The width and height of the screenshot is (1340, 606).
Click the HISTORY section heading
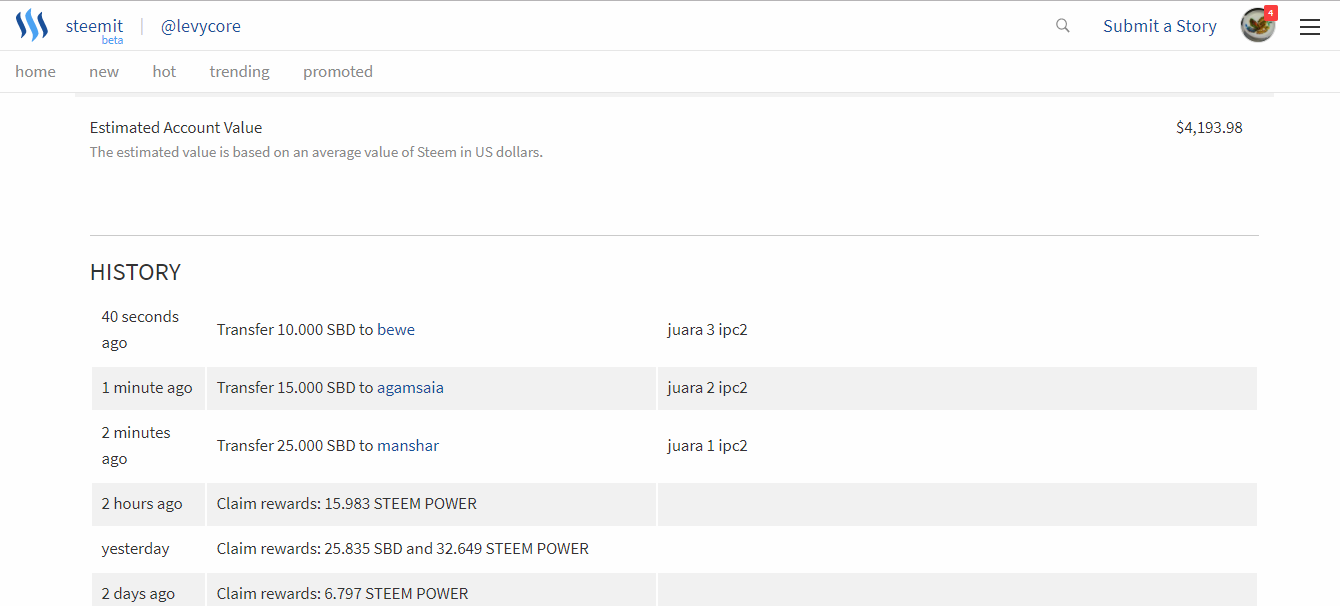click(x=135, y=272)
